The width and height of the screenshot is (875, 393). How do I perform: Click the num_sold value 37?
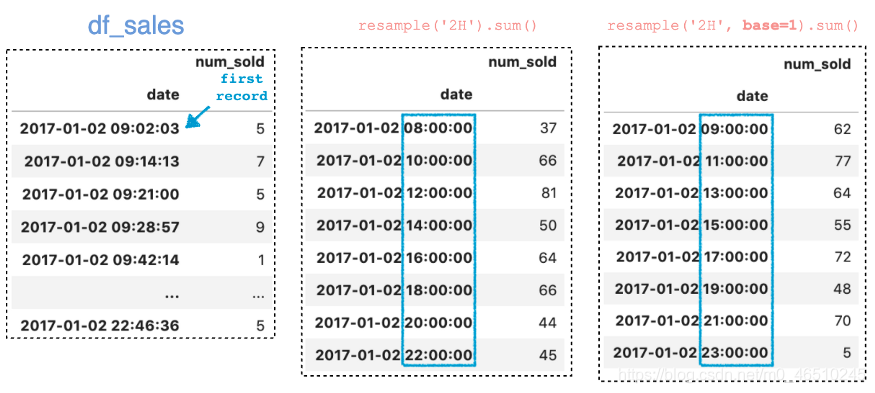[x=549, y=128]
